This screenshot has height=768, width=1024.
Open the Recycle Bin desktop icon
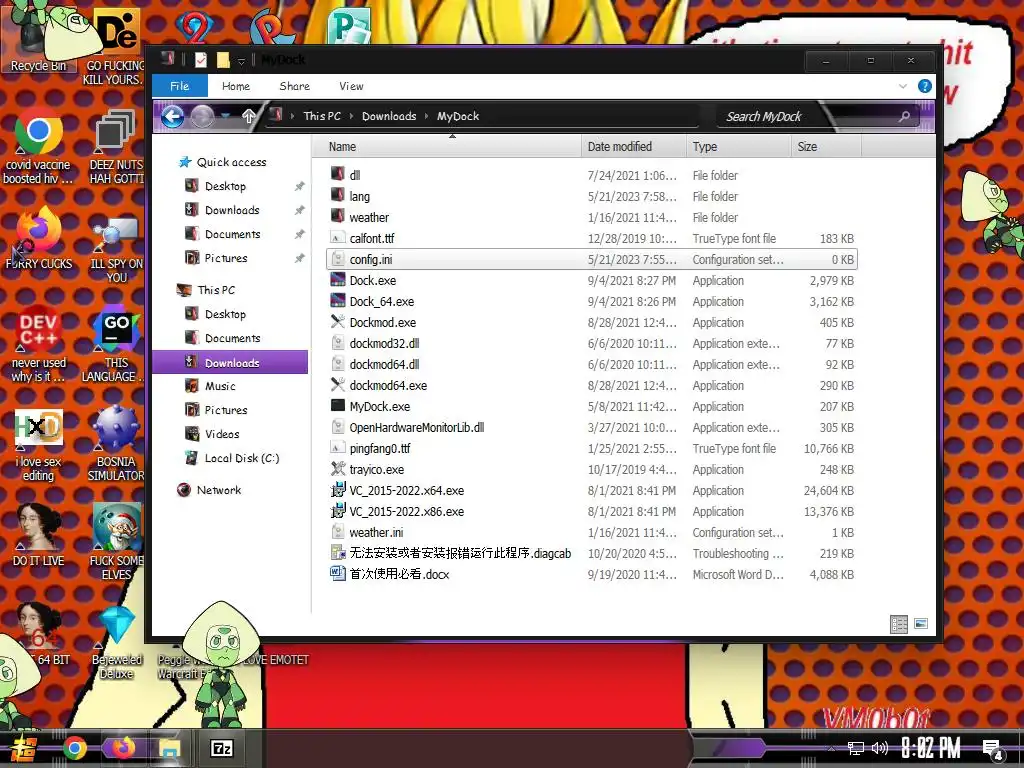pyautogui.click(x=38, y=39)
